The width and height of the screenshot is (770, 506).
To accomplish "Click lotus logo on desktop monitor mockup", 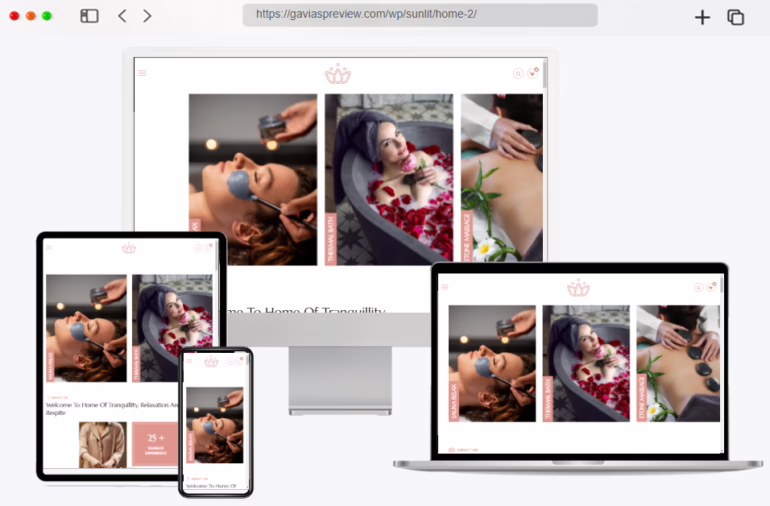I will click(338, 74).
